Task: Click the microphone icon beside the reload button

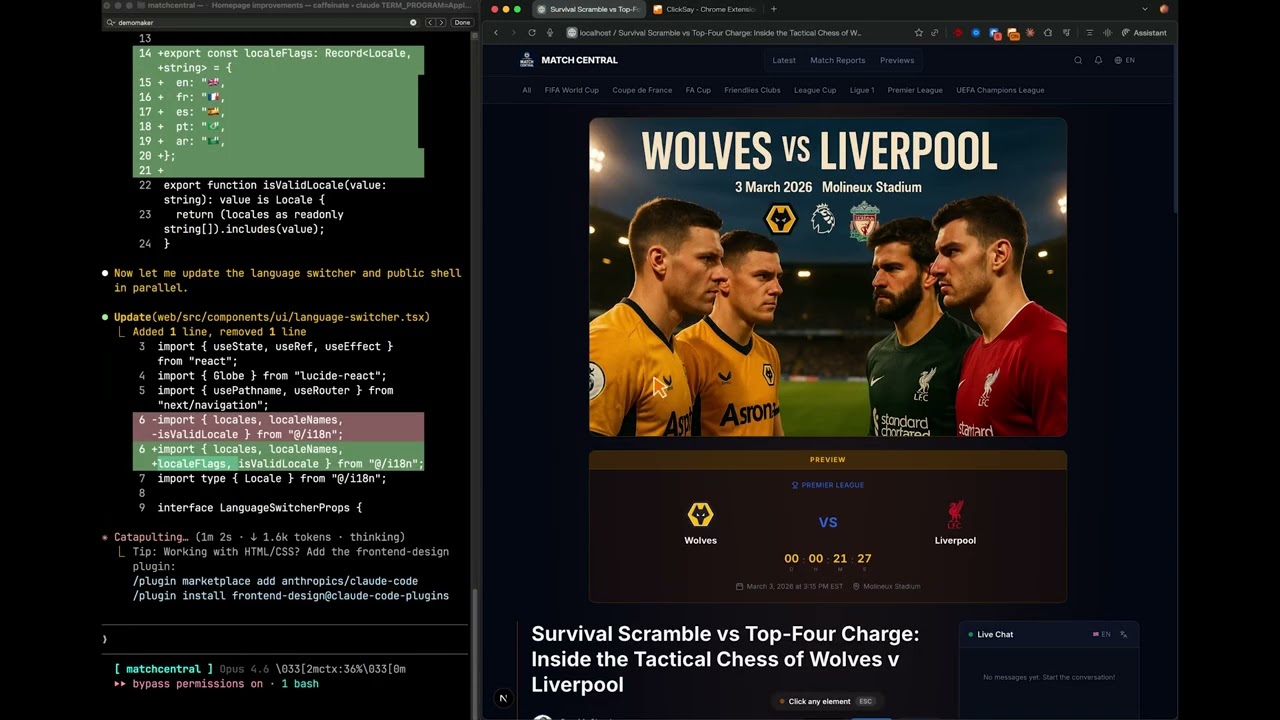Action: click(550, 33)
